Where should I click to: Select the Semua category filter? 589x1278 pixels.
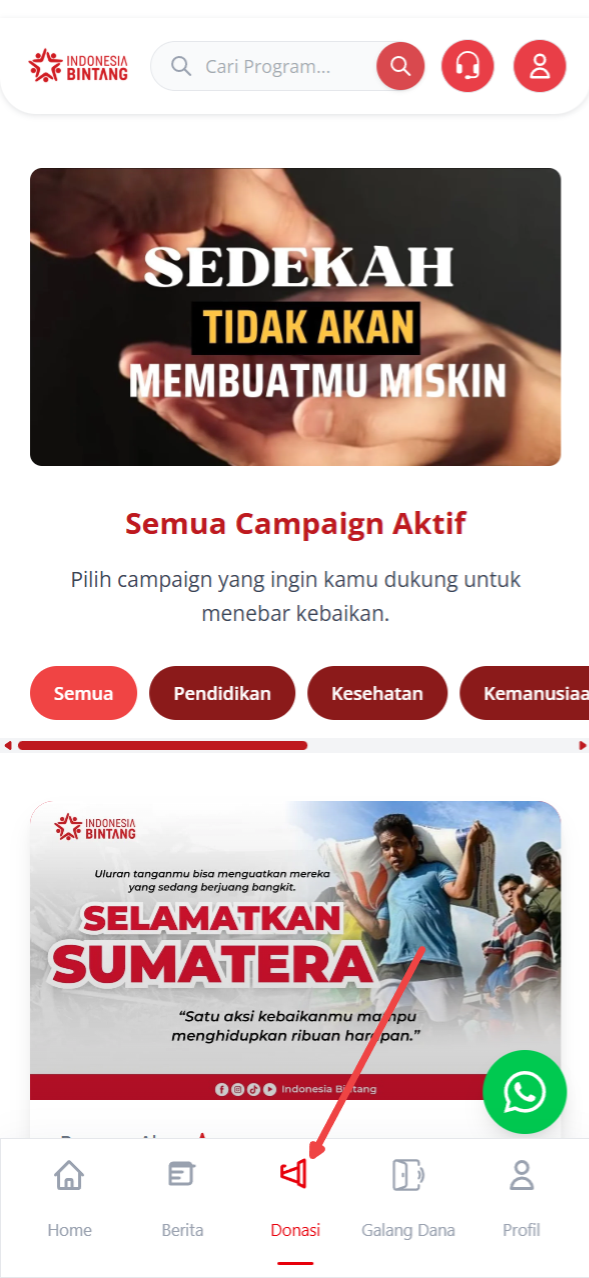[x=83, y=693]
